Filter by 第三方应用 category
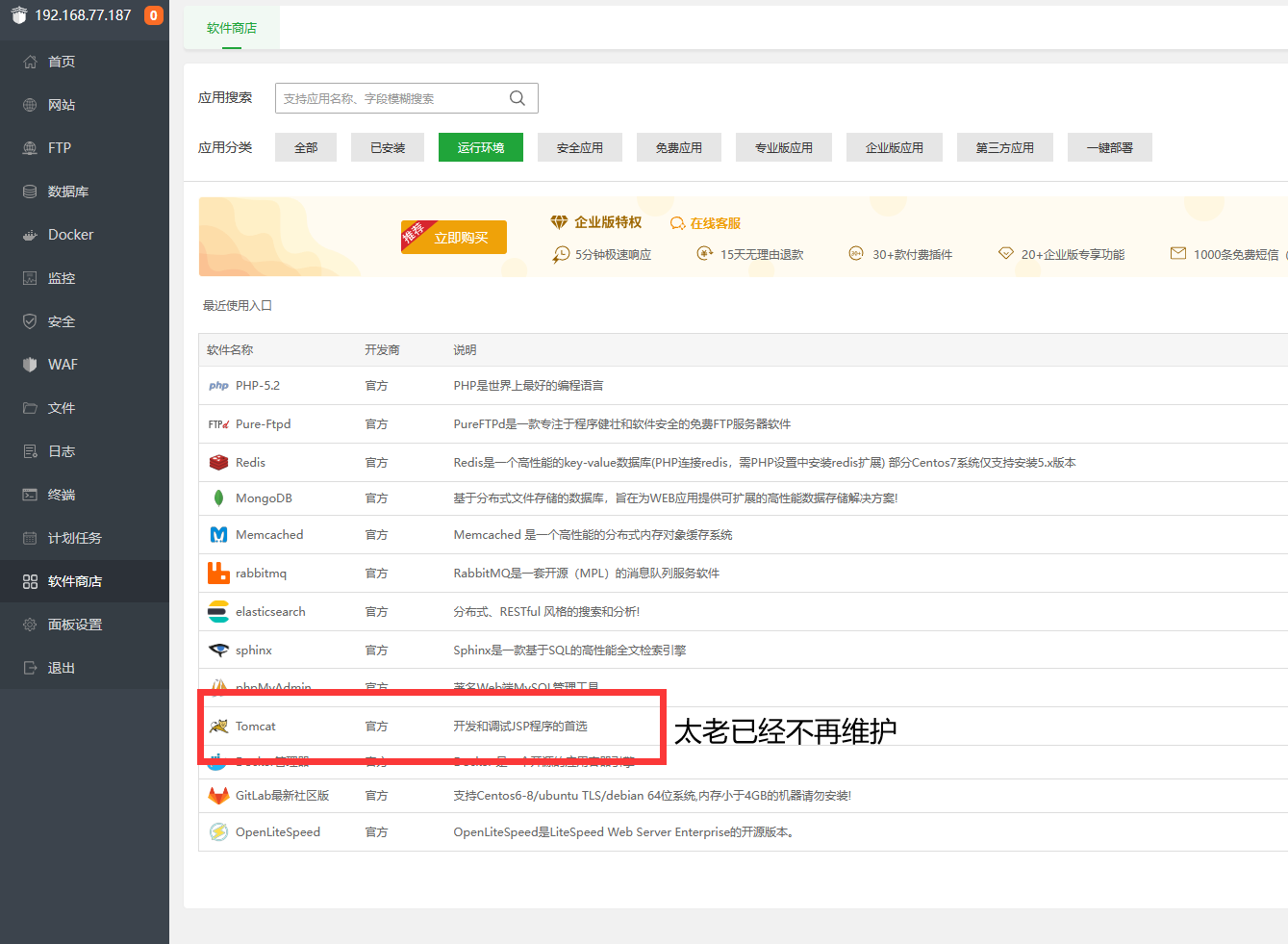The image size is (1288, 944). point(1005,147)
